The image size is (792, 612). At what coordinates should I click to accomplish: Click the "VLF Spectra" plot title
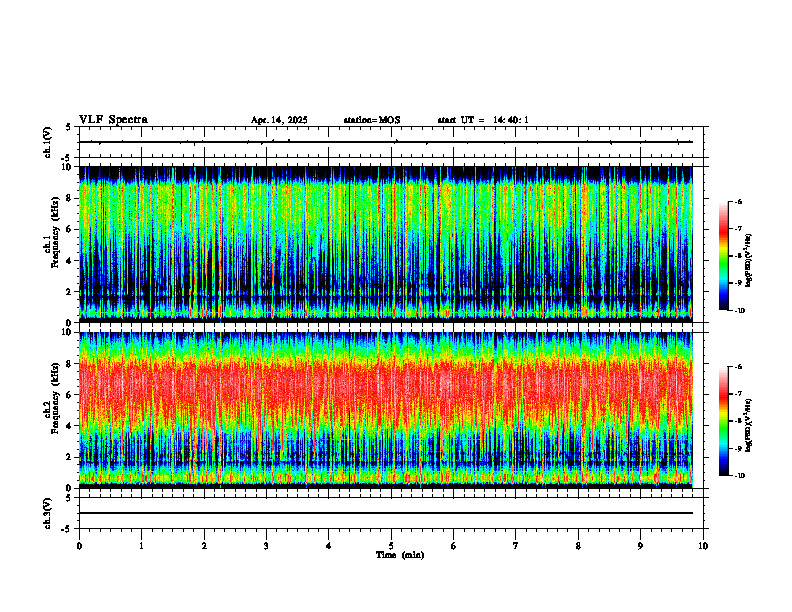coord(114,120)
